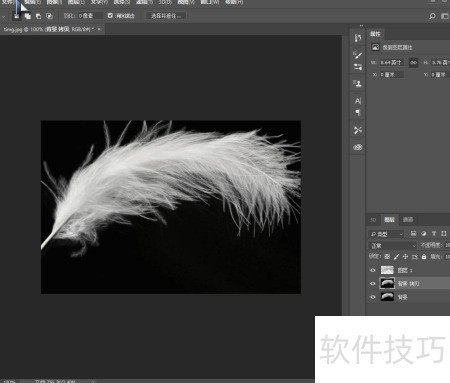Switch to the Properties panel tab

(x=375, y=34)
